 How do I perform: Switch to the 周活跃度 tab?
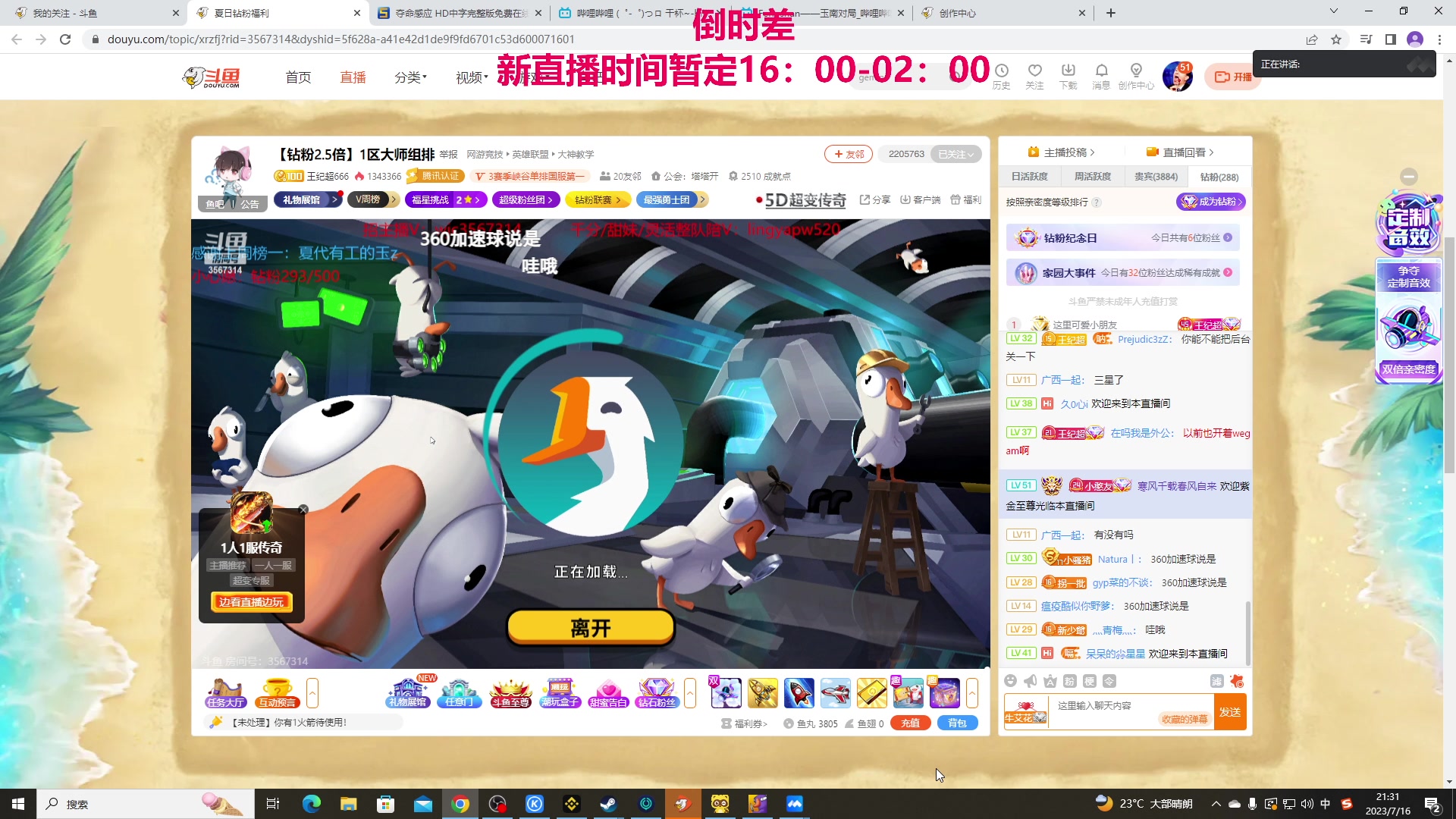click(1092, 177)
